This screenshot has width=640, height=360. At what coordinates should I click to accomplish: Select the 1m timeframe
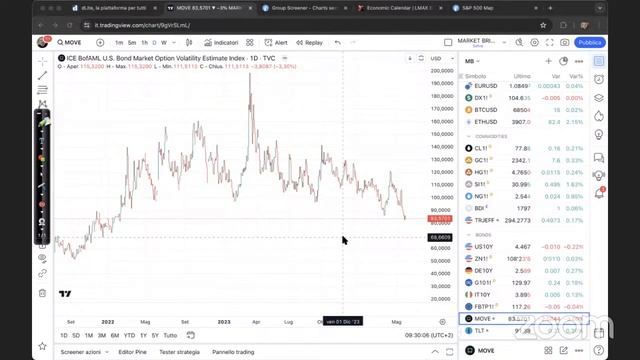coord(119,42)
